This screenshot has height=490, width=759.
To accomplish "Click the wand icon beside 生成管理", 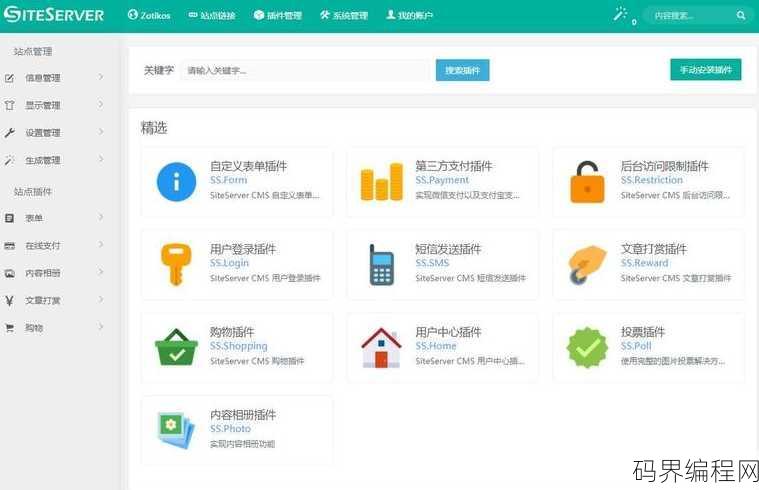I will (x=9, y=160).
